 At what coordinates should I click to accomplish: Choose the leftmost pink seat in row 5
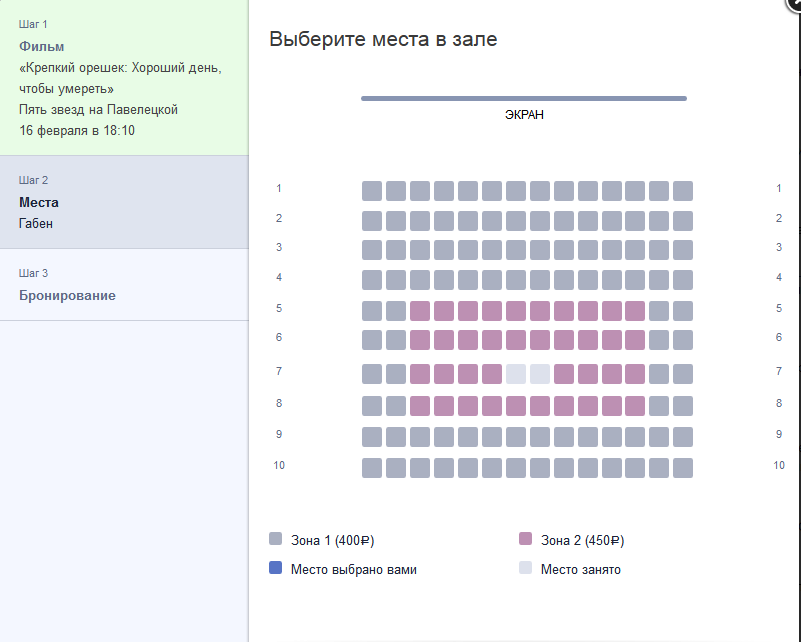420,311
